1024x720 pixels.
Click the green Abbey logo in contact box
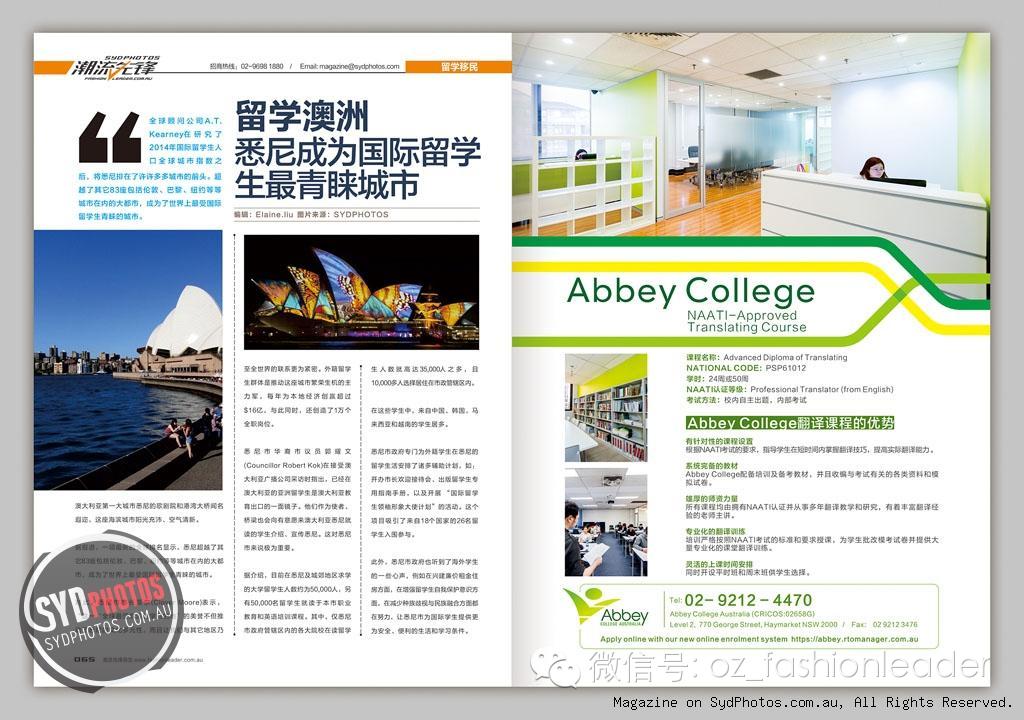pyautogui.click(x=607, y=608)
